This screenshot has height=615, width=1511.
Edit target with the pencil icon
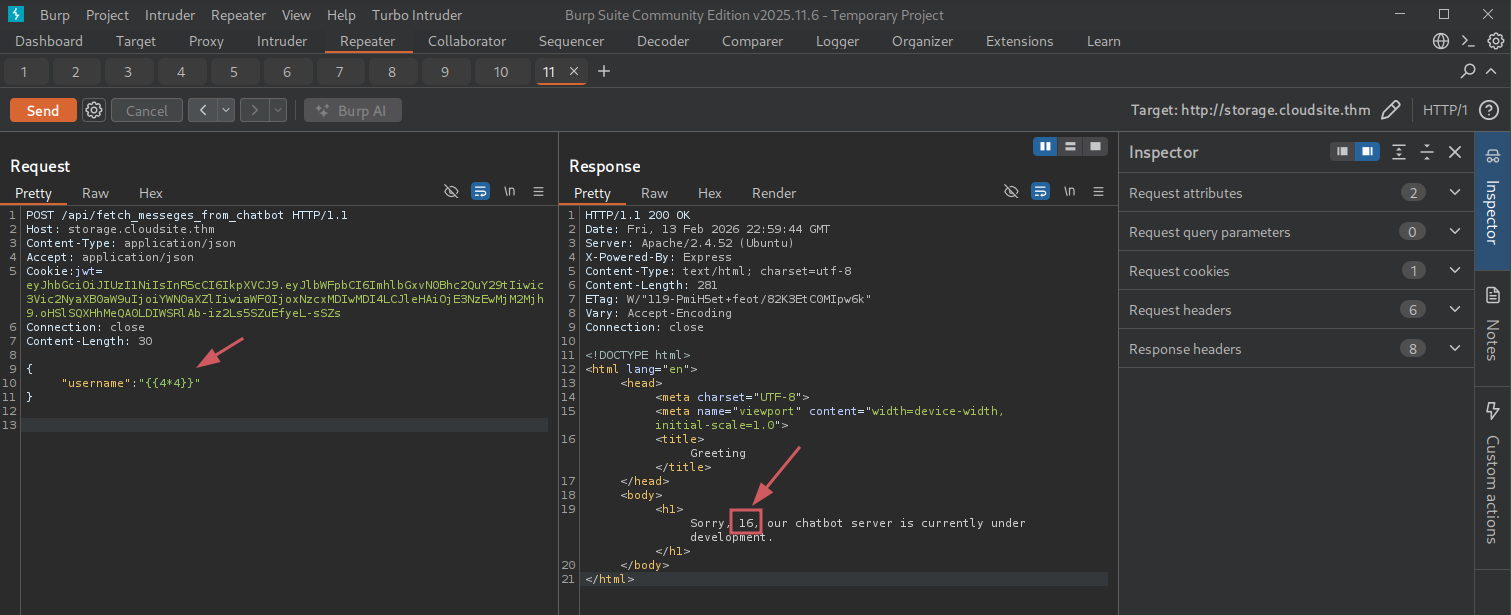(1390, 110)
